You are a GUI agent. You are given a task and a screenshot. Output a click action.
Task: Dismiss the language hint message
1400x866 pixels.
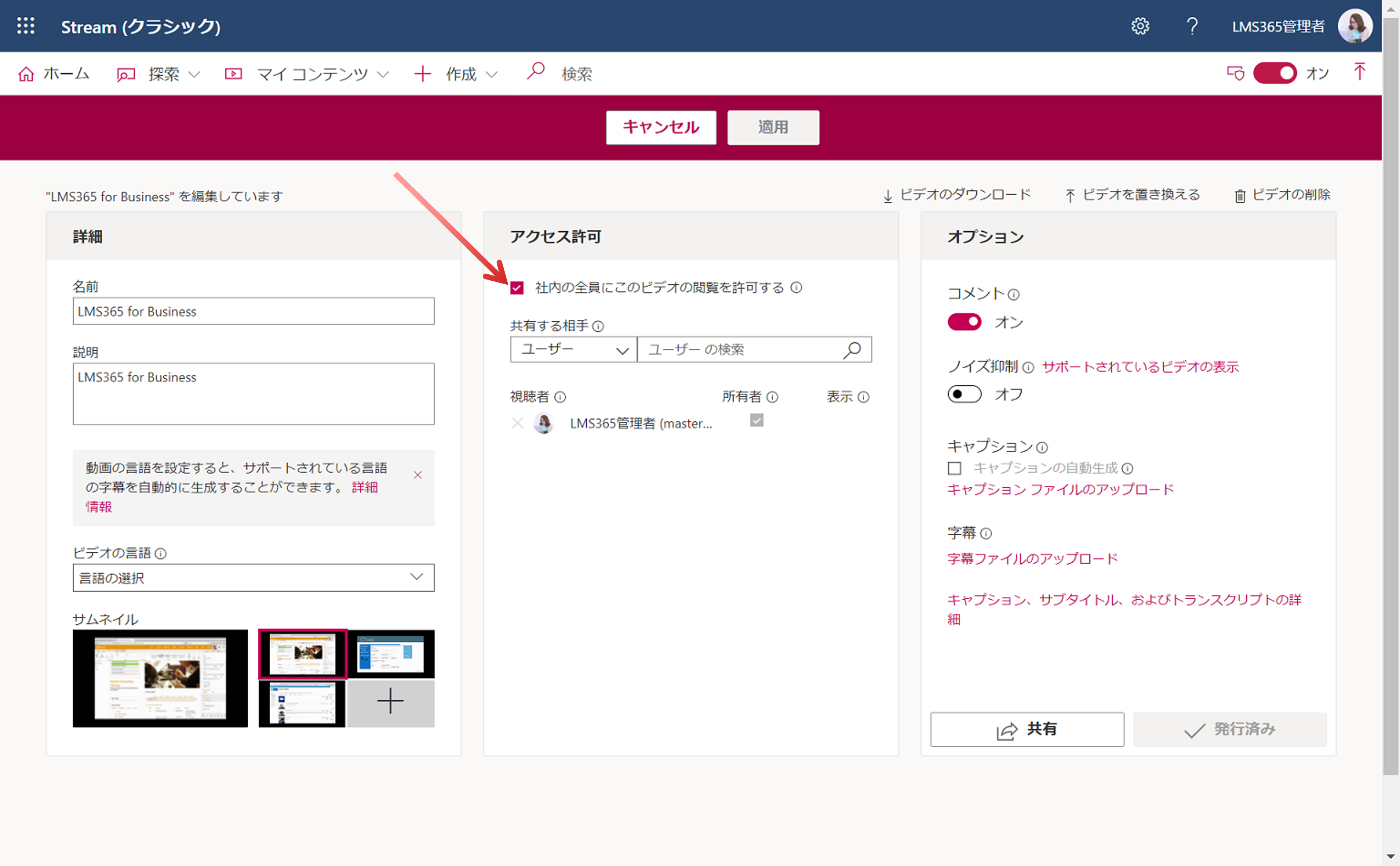click(x=417, y=475)
